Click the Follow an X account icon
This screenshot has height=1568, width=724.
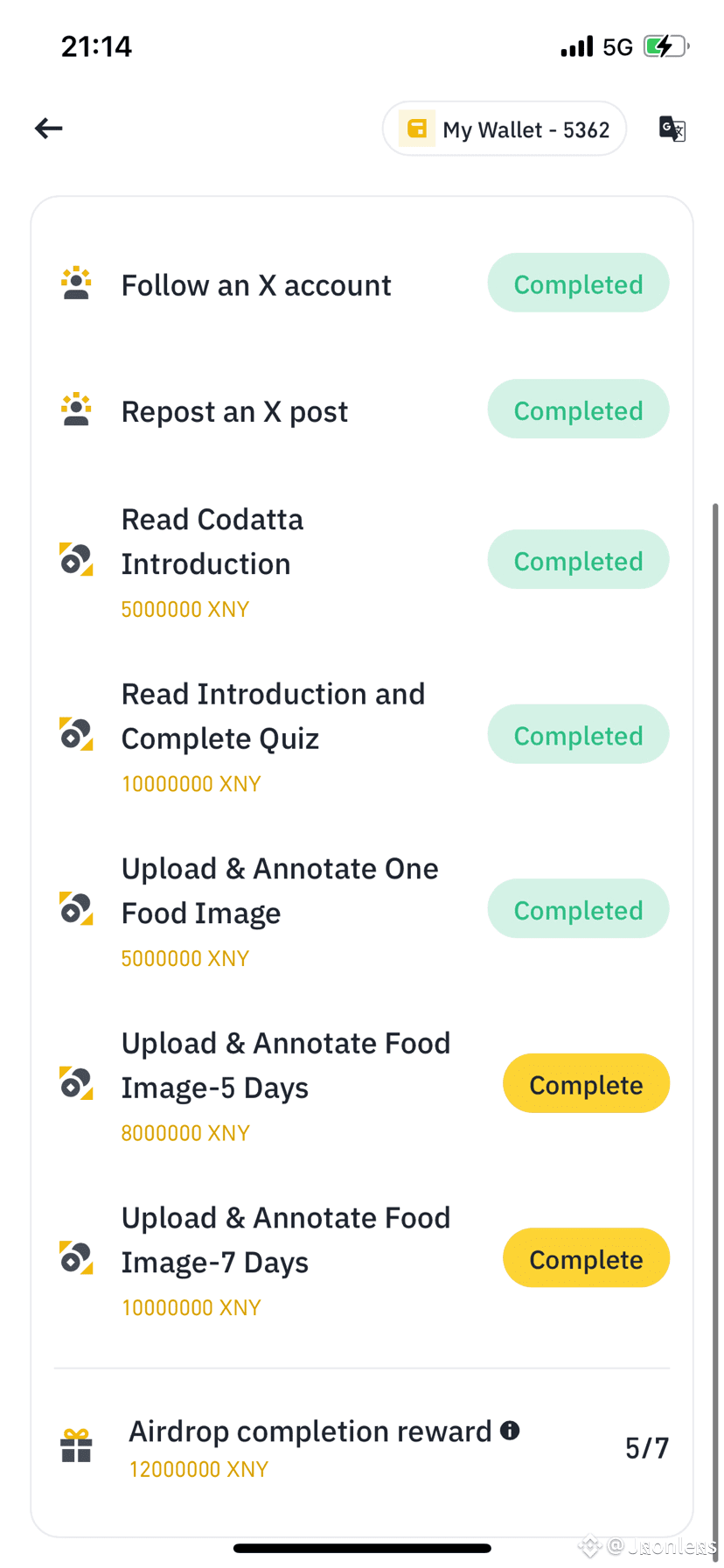point(77,283)
